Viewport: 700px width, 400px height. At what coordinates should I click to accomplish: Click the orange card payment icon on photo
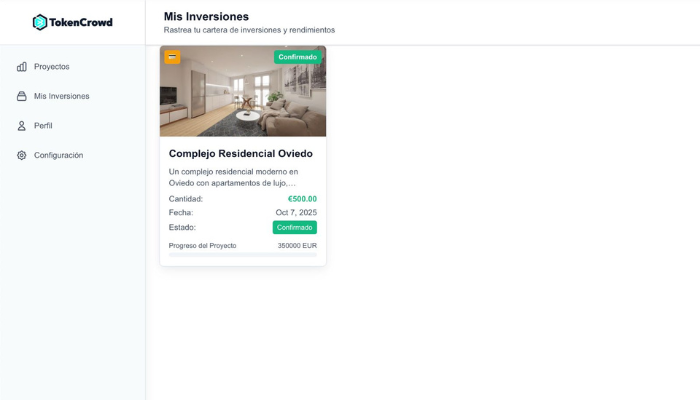pyautogui.click(x=172, y=57)
